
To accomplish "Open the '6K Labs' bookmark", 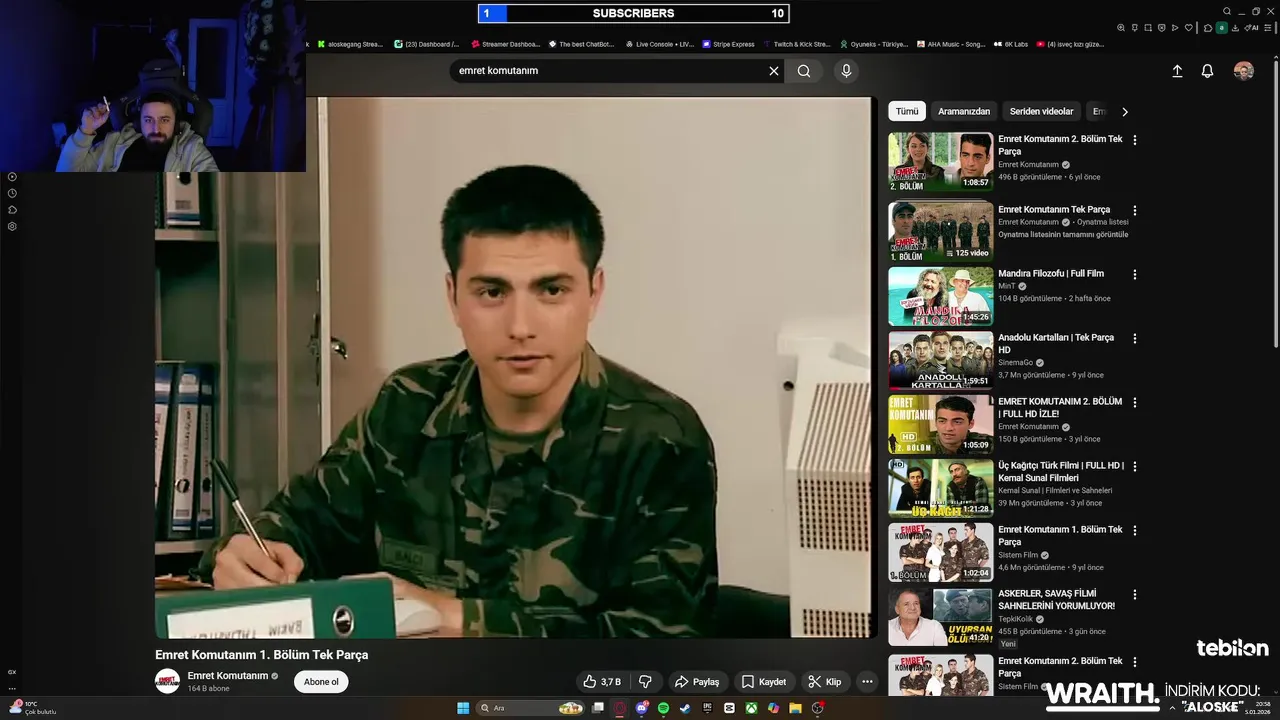I will click(x=1011, y=44).
